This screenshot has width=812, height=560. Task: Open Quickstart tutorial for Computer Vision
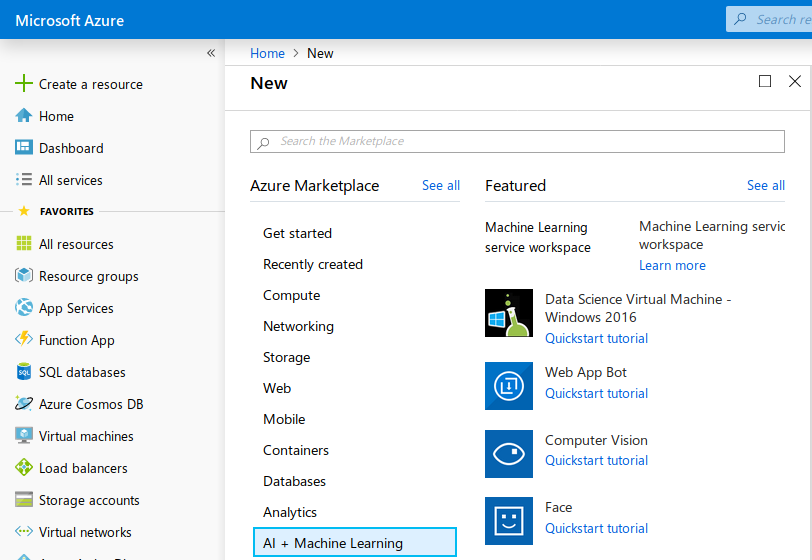[x=596, y=460]
